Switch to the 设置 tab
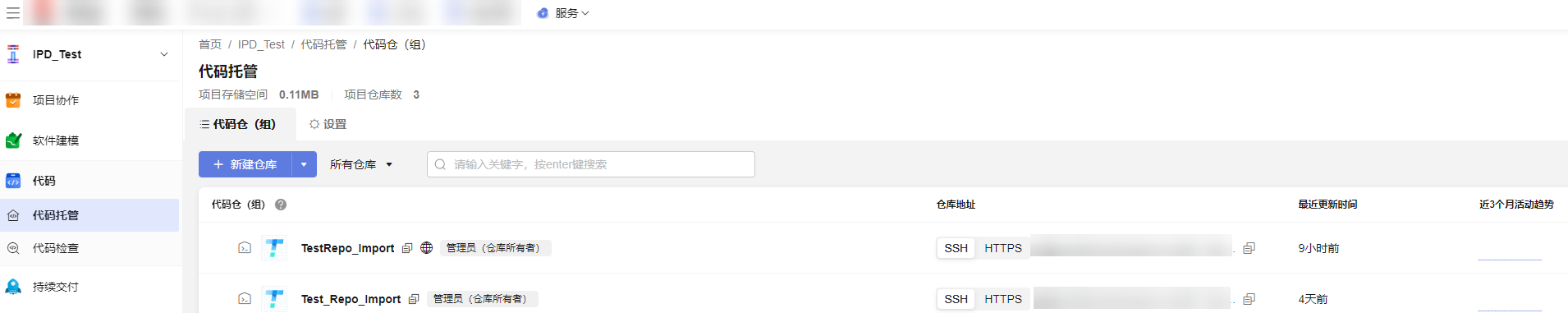The image size is (1568, 313). point(328,124)
